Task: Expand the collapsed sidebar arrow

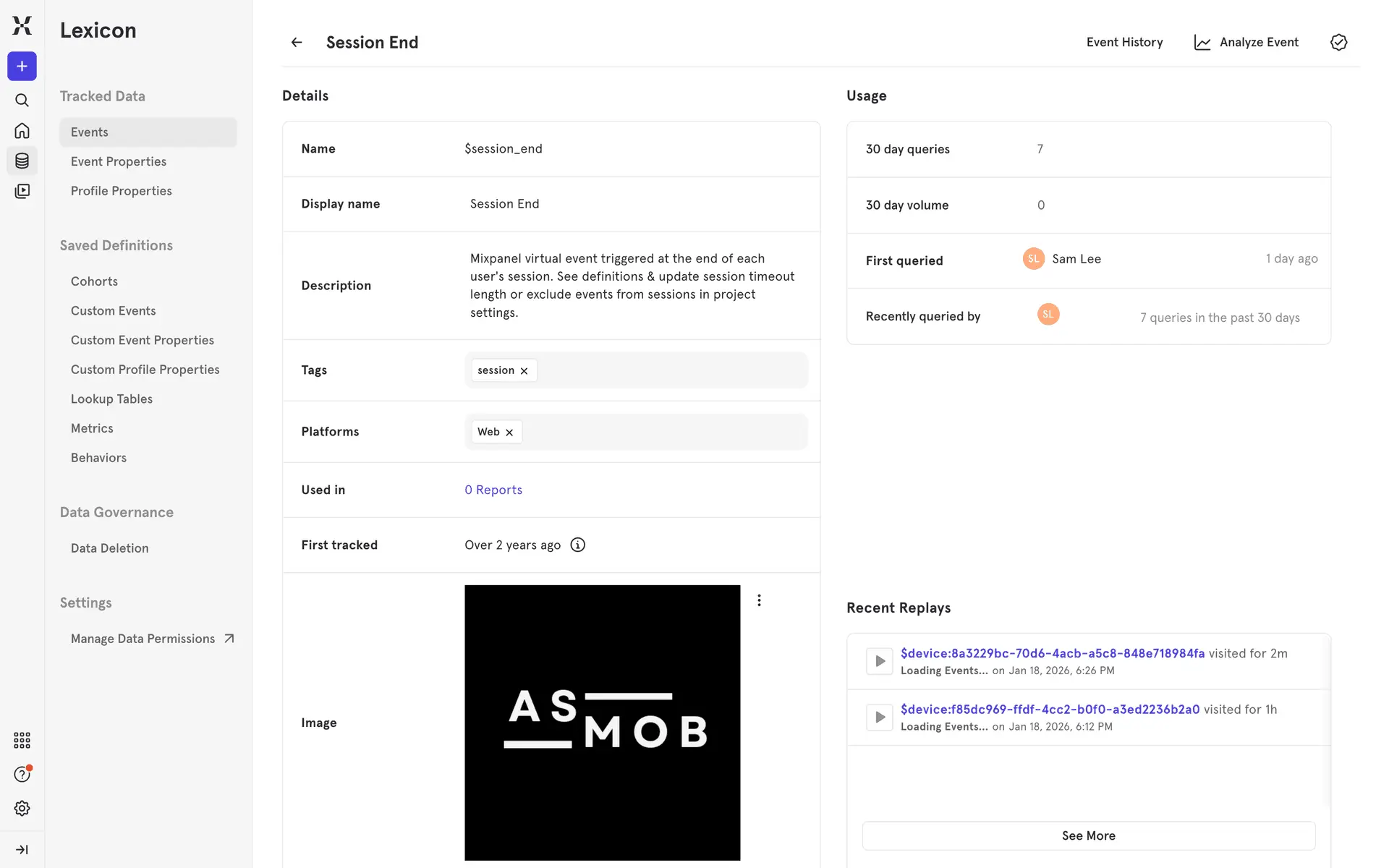Action: (x=22, y=850)
